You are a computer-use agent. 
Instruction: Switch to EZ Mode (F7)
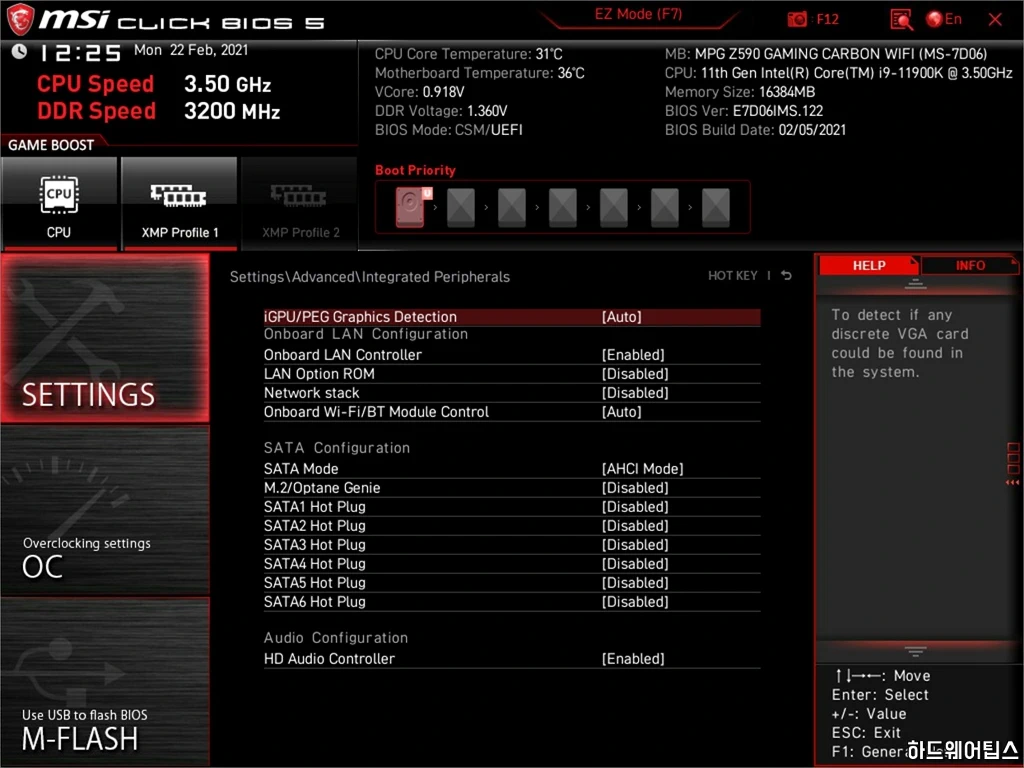coord(638,14)
